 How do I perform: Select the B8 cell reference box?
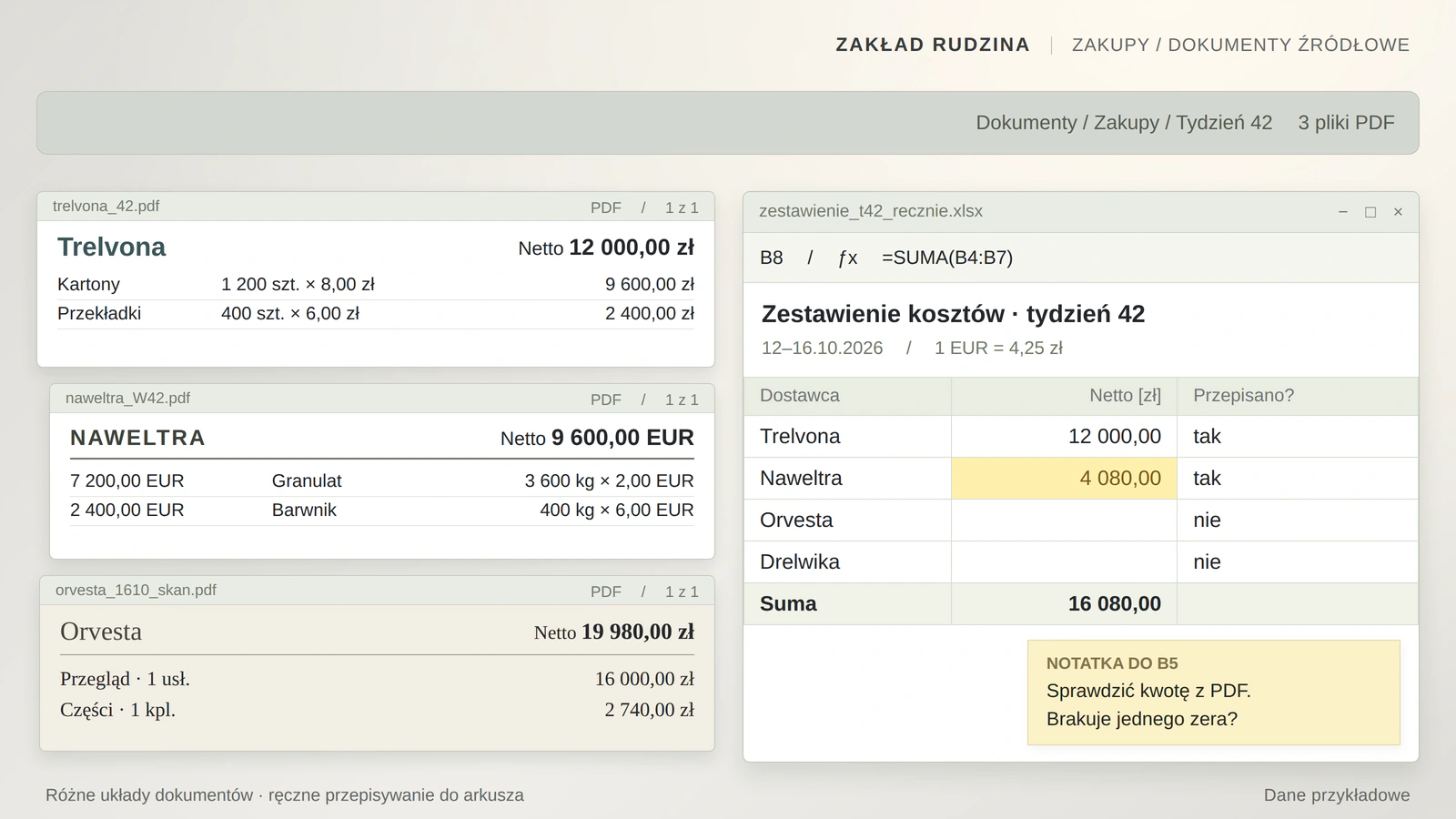coord(772,258)
